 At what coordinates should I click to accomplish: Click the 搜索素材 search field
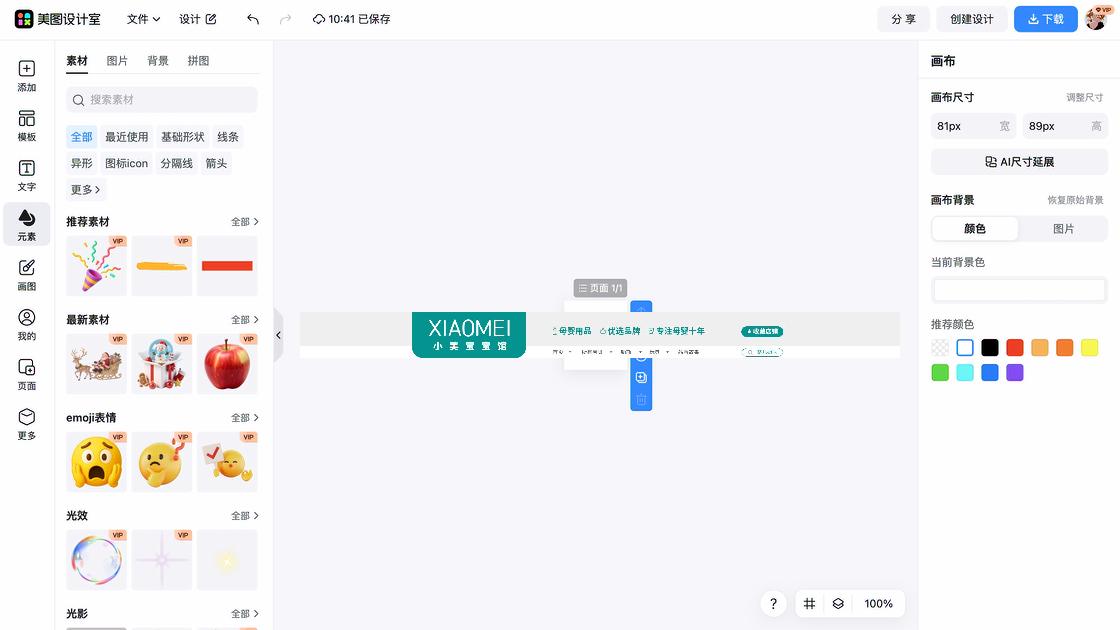point(162,100)
